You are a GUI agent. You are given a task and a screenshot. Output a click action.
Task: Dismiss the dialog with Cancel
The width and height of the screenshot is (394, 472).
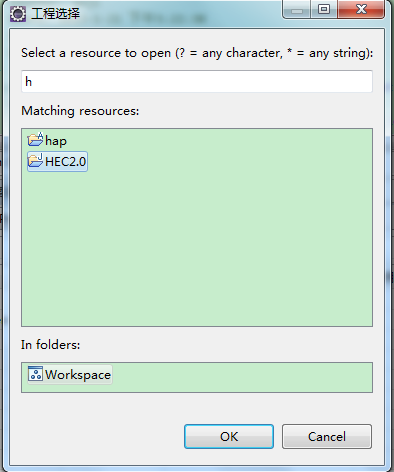click(327, 436)
